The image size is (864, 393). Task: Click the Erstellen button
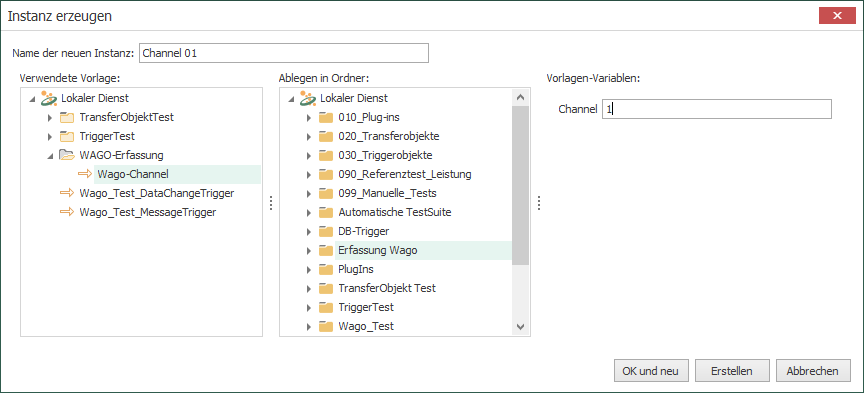[x=732, y=371]
